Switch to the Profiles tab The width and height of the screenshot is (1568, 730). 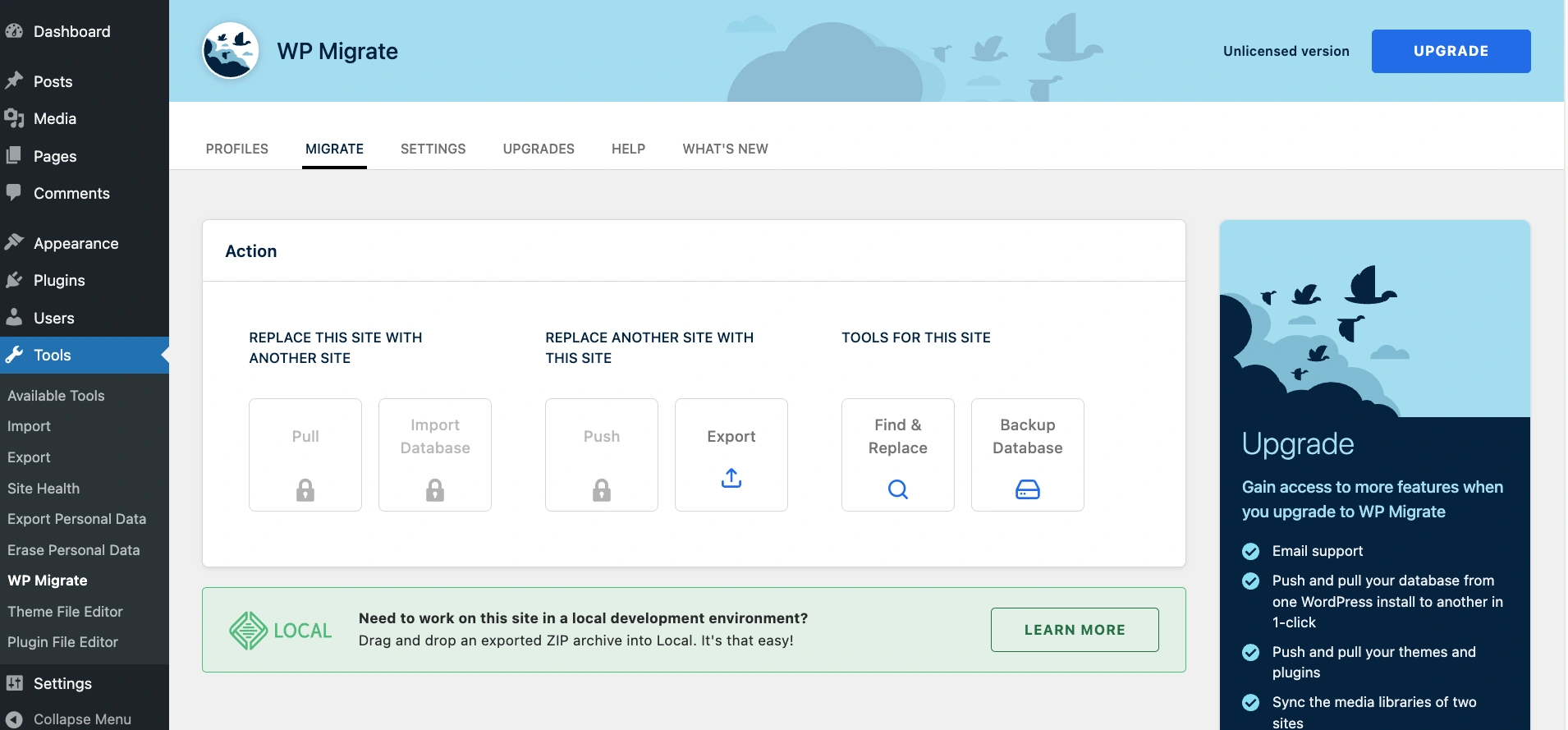pyautogui.click(x=236, y=149)
